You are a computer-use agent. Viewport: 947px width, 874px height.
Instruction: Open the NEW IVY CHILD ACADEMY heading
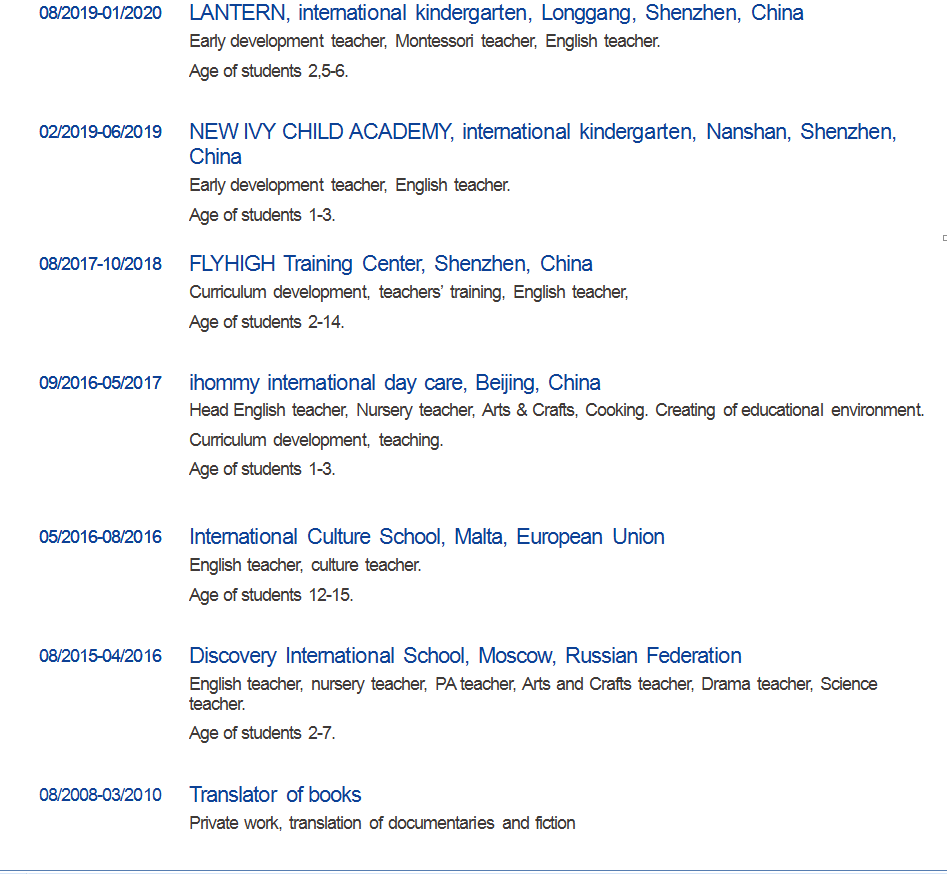point(542,132)
